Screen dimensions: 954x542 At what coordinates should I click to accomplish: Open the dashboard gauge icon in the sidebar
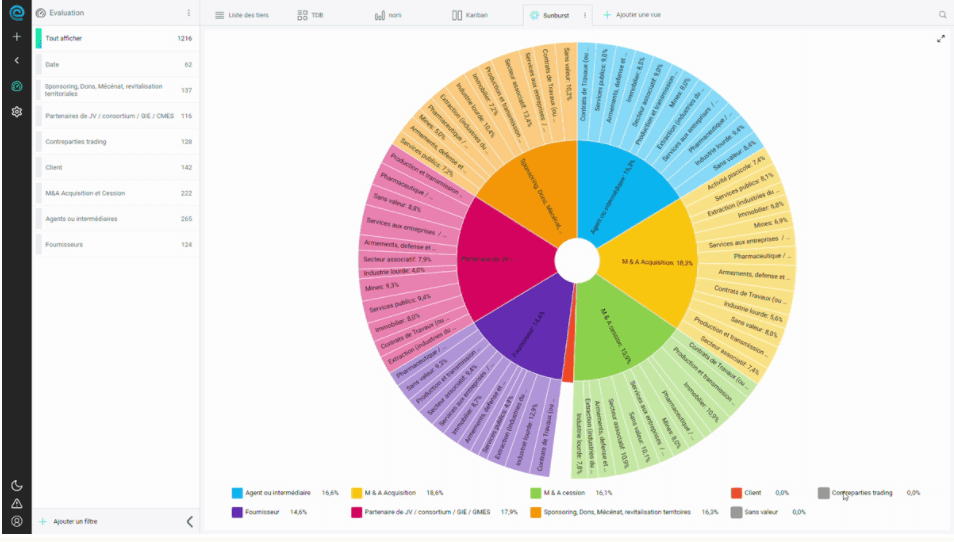click(16, 86)
